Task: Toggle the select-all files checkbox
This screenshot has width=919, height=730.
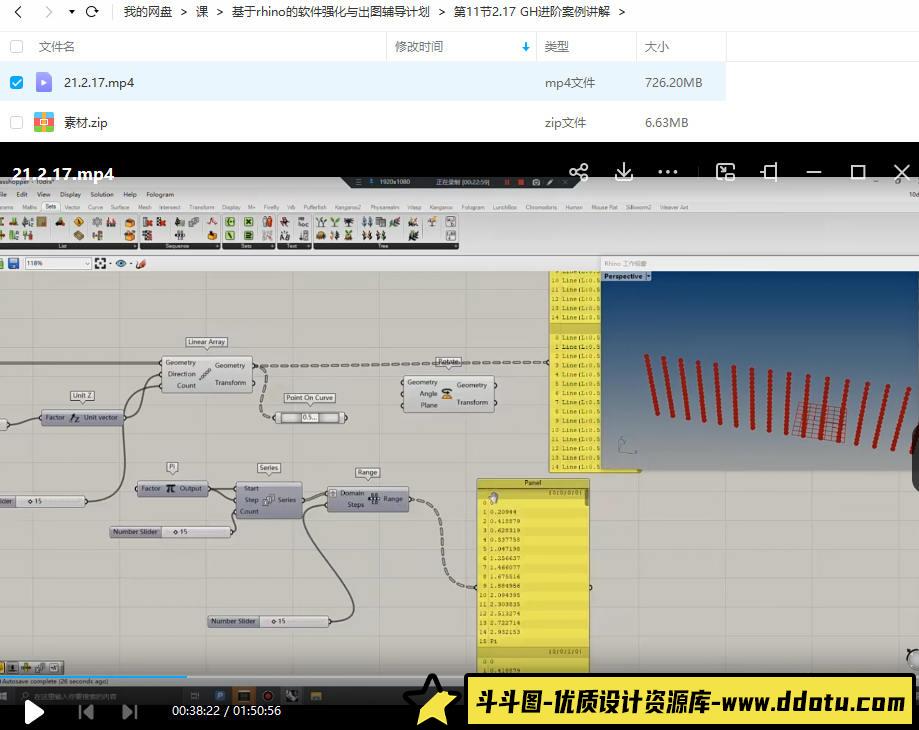Action: pyautogui.click(x=16, y=46)
